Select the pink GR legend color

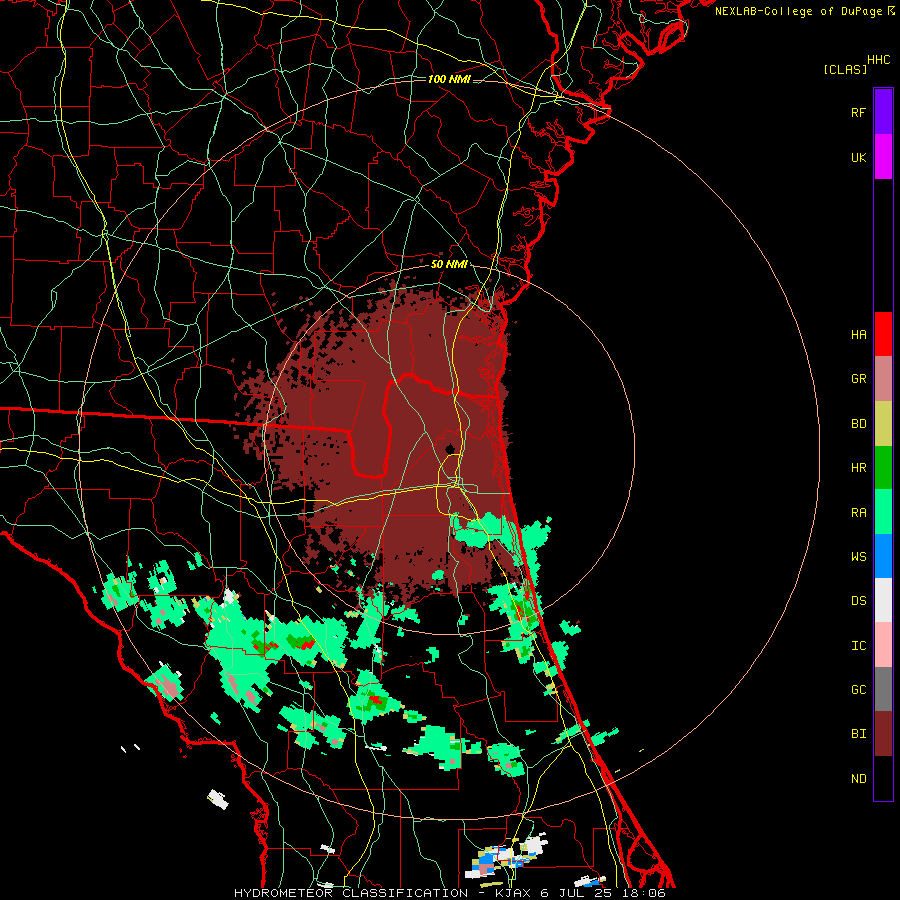883,379
